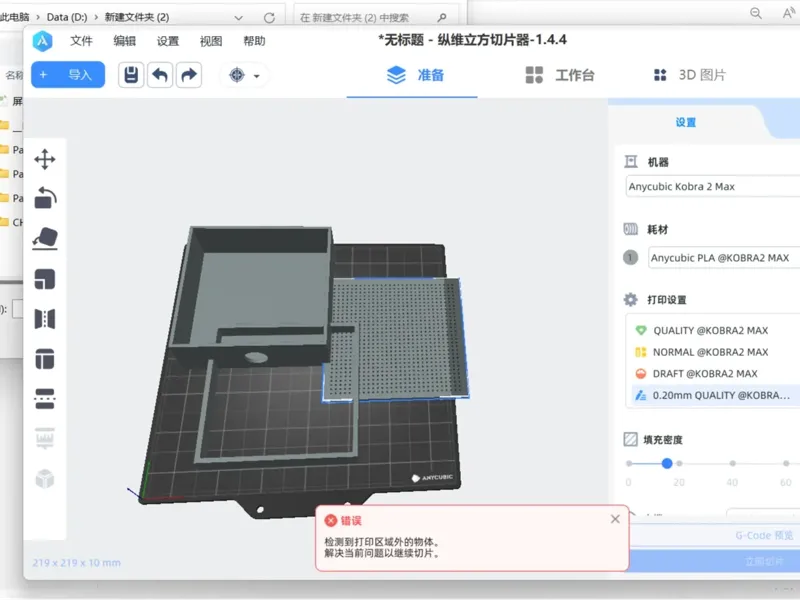Viewport: 800px width, 600px height.
Task: Select the Move tool in left toolbar
Action: [x=45, y=159]
